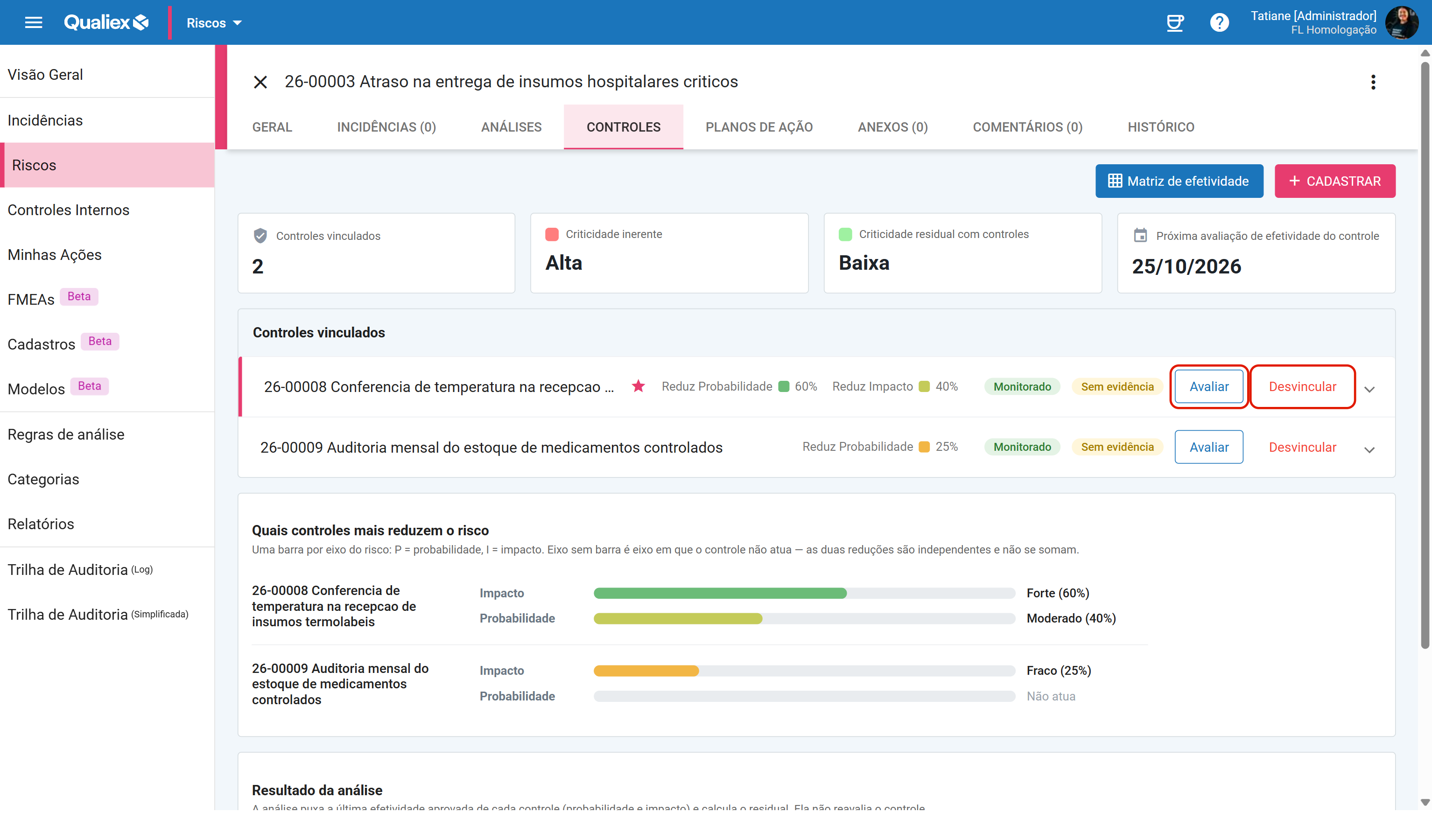Image resolution: width=1432 pixels, height=840 pixels.
Task: Click the CADASTRAR button
Action: click(1335, 181)
